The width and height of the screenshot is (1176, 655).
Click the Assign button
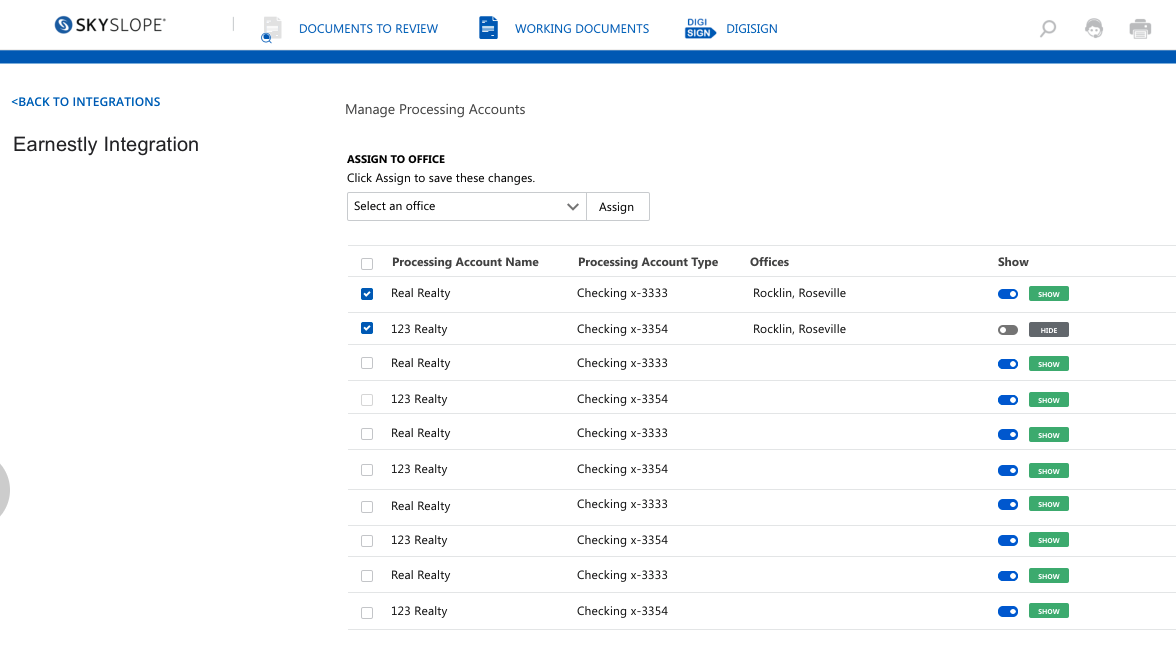point(617,206)
